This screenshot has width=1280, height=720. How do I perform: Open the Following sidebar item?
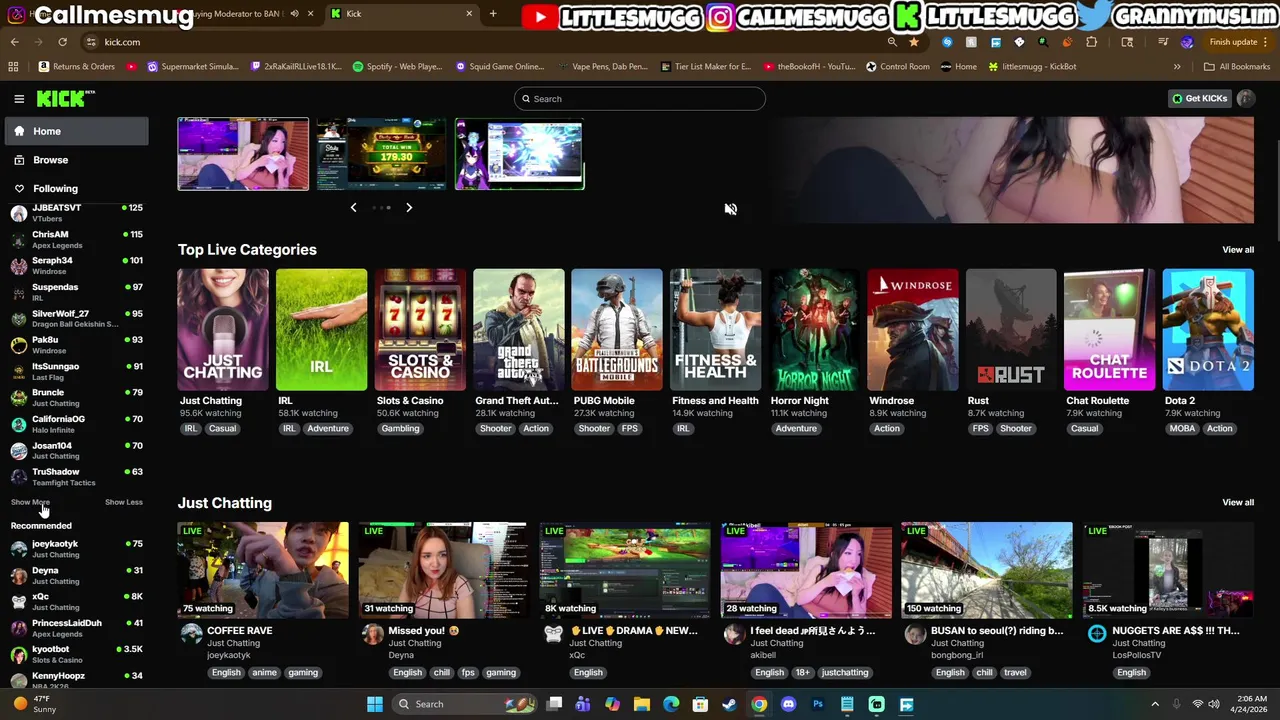pos(76,188)
